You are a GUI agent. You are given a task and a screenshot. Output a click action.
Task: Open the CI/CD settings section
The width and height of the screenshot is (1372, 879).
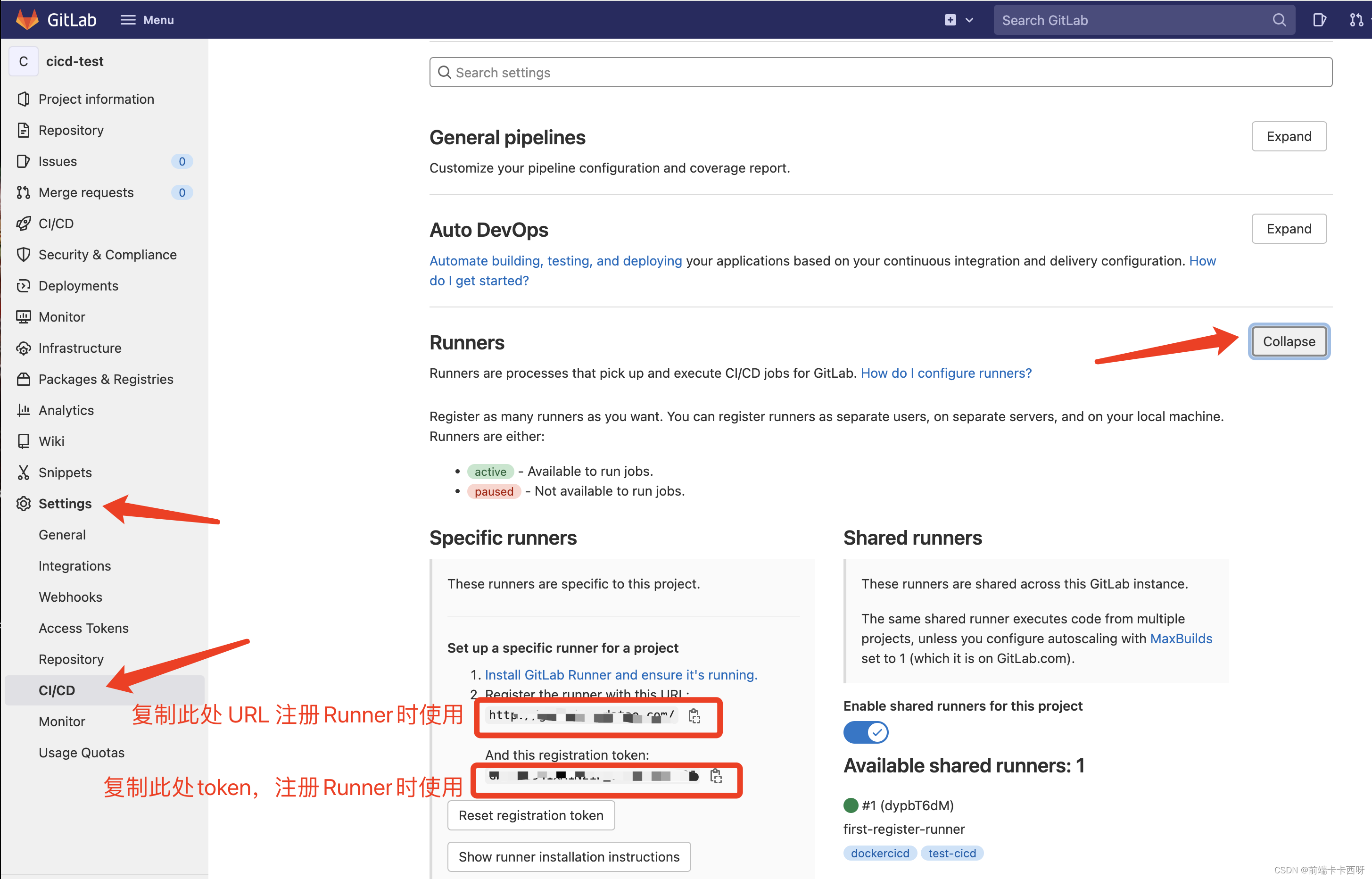(56, 690)
